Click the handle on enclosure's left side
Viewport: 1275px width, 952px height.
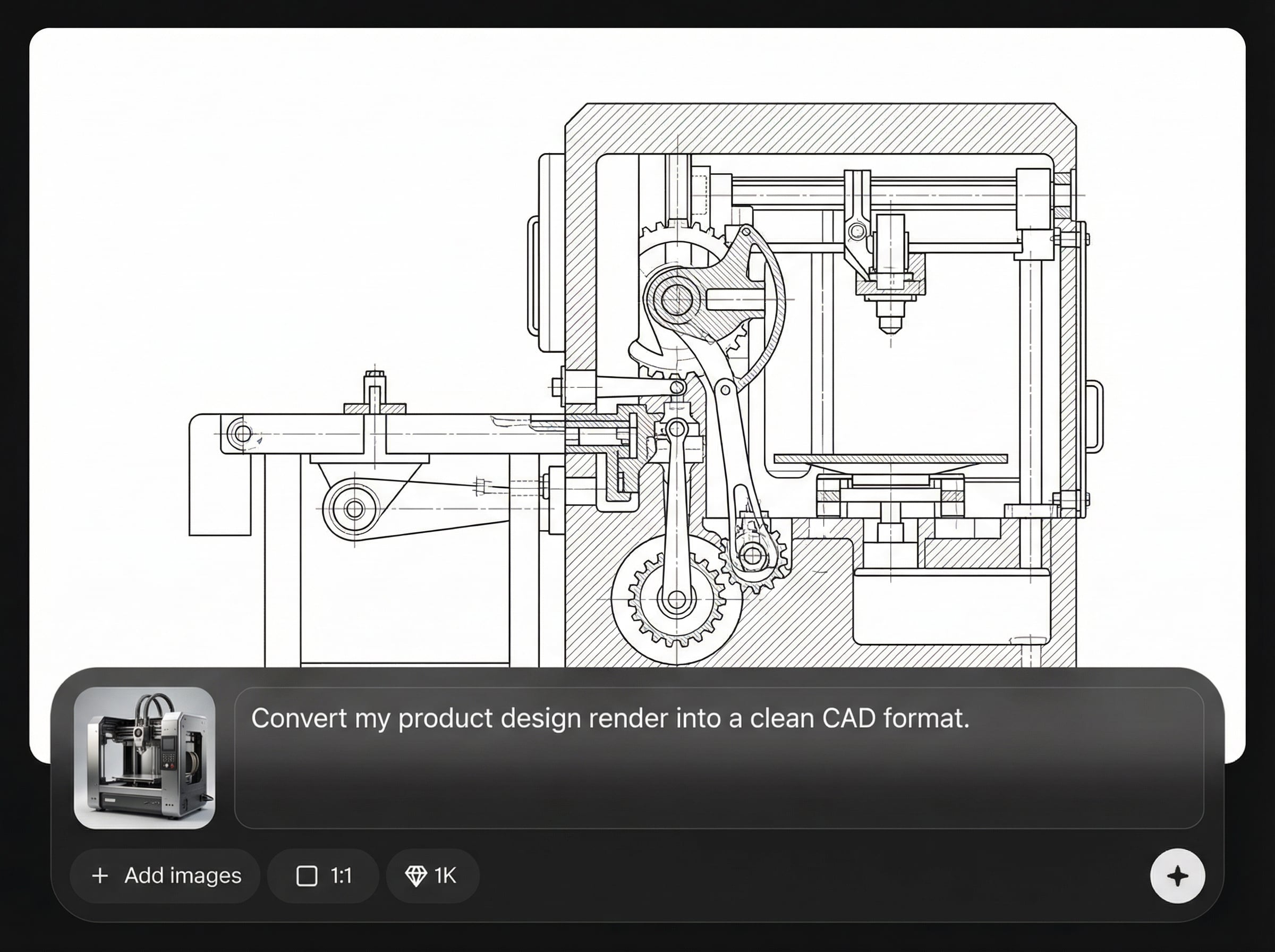pyautogui.click(x=532, y=276)
